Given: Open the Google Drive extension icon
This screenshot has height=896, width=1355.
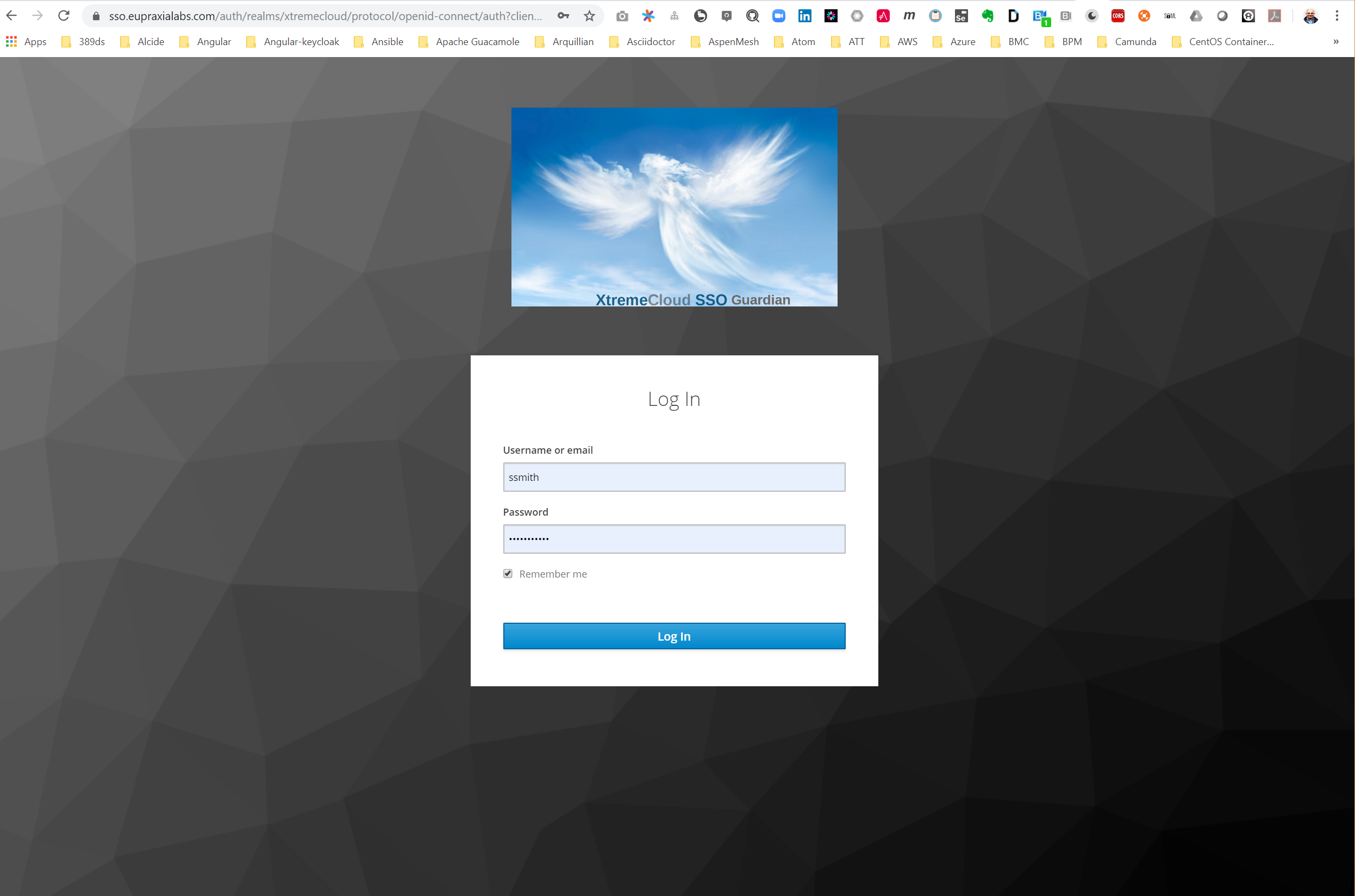Looking at the screenshot, I should coord(1196,16).
